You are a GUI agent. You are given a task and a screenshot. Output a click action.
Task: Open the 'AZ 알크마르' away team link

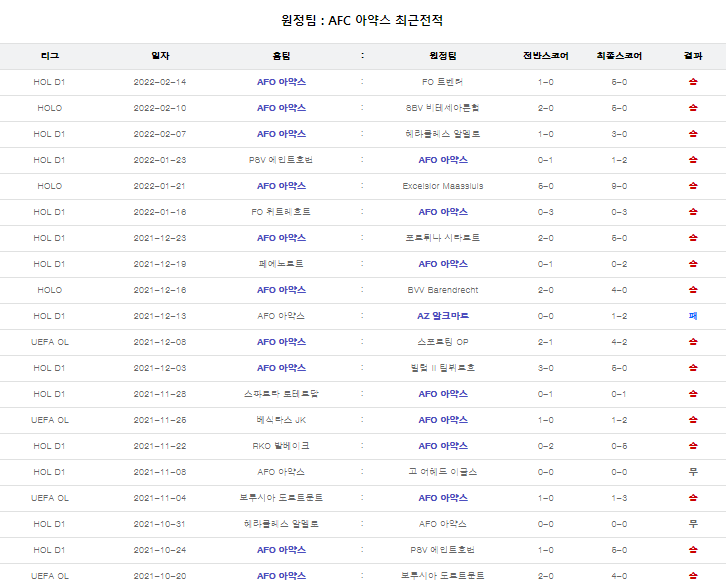point(443,316)
